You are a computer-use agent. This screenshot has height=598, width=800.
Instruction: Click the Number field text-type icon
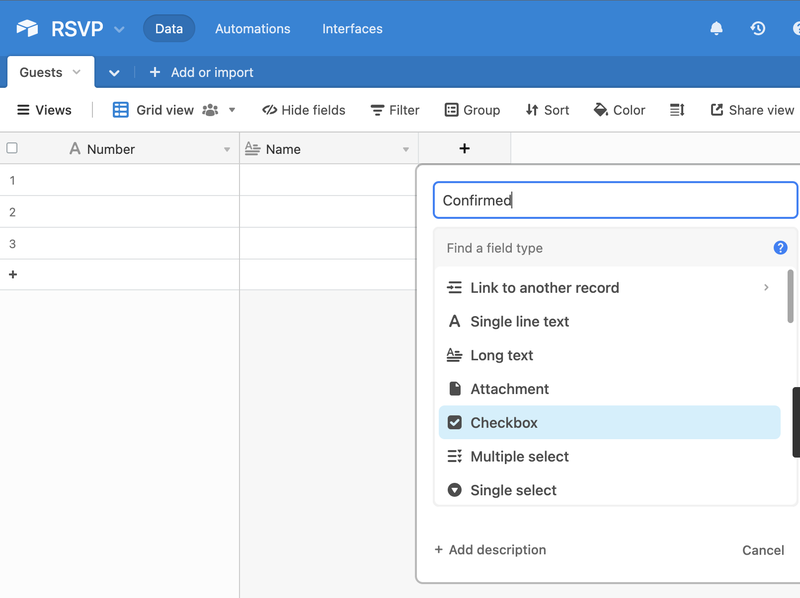point(75,148)
